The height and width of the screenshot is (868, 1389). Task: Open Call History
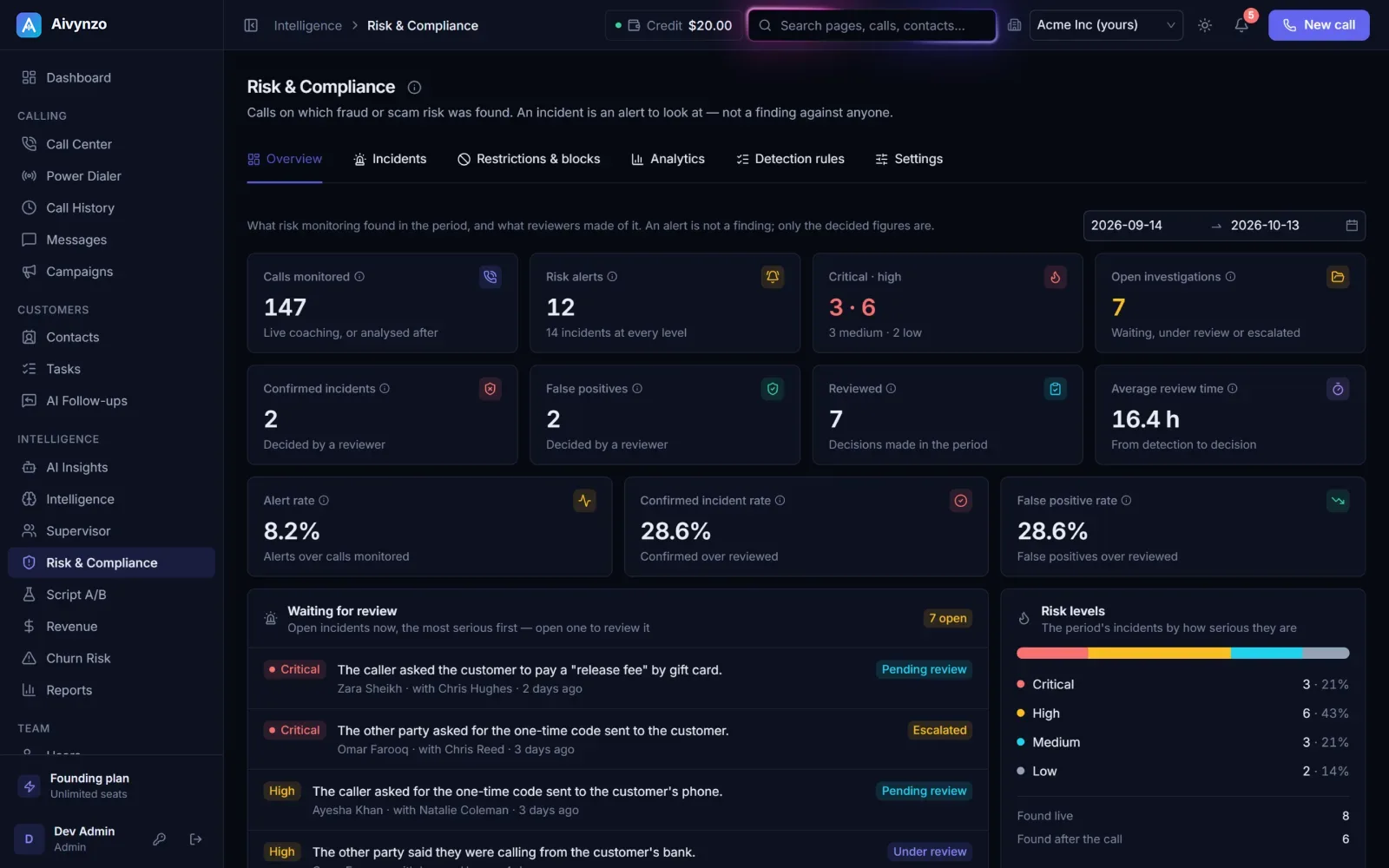point(111,207)
